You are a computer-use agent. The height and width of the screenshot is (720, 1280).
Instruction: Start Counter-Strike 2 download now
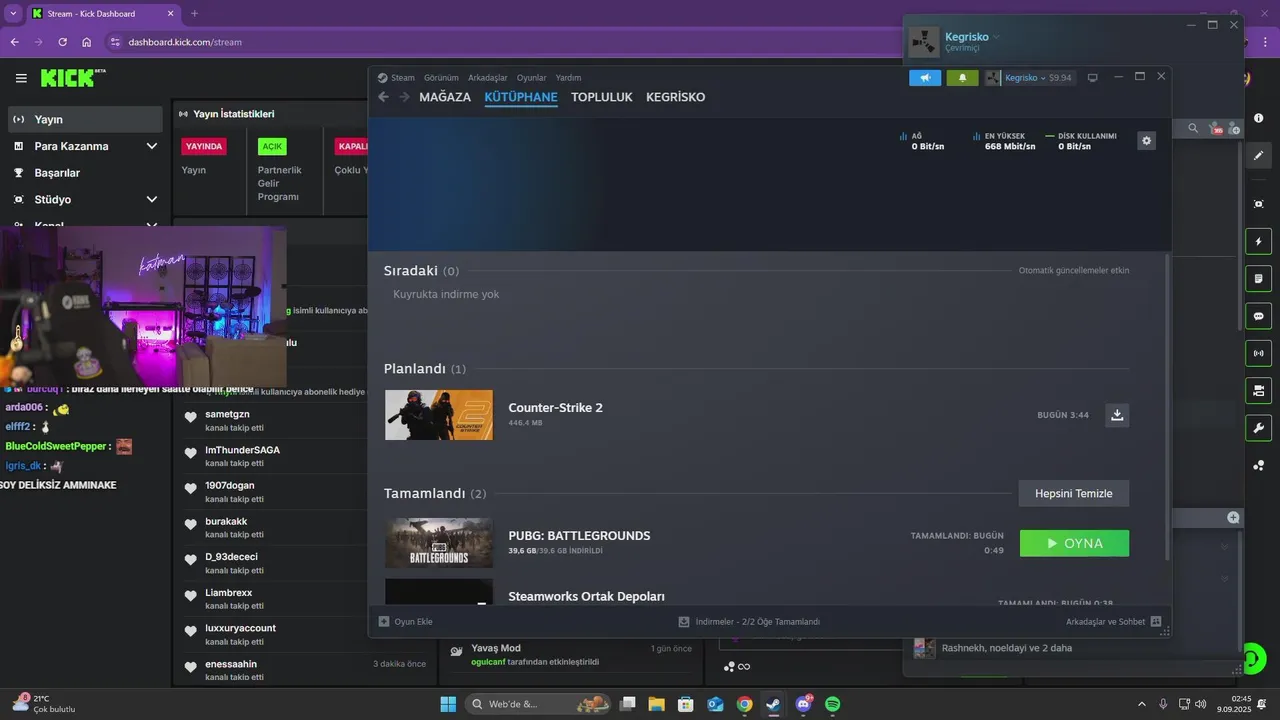tap(1117, 415)
